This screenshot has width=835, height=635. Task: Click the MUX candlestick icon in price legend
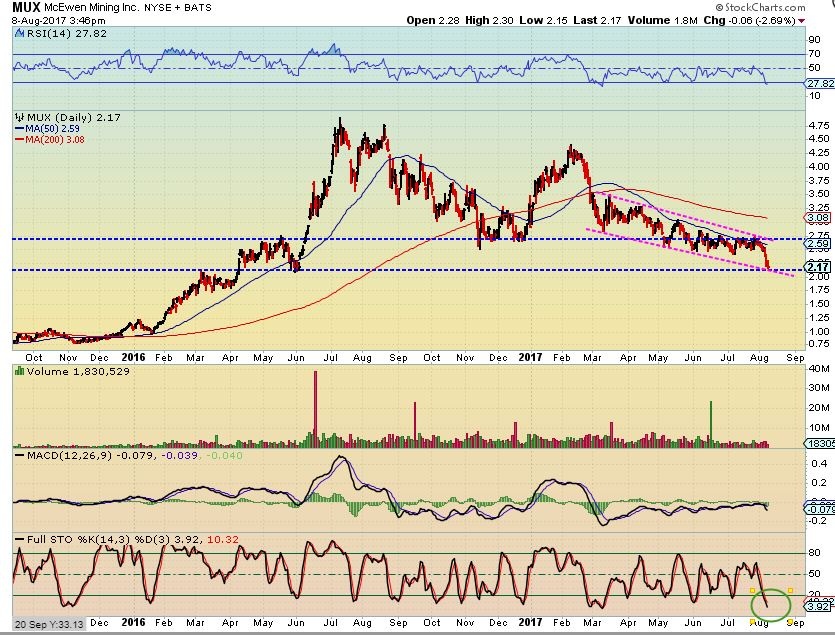[18, 117]
